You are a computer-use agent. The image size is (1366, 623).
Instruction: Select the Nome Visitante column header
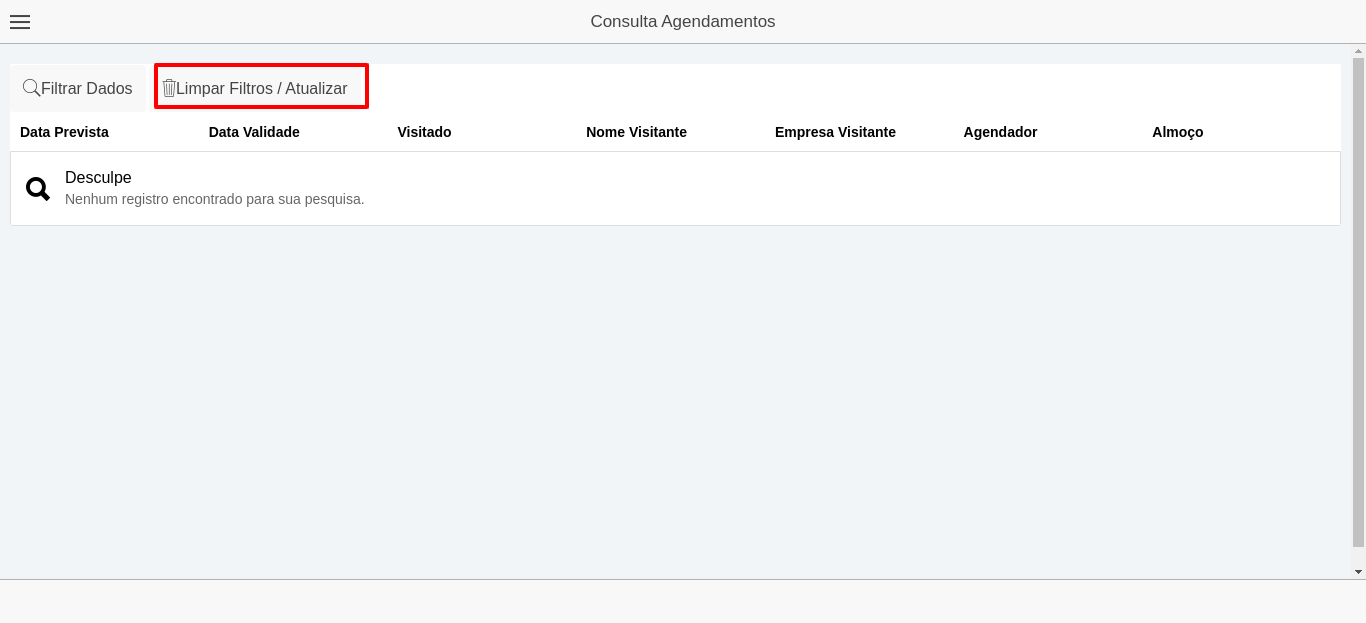click(636, 132)
